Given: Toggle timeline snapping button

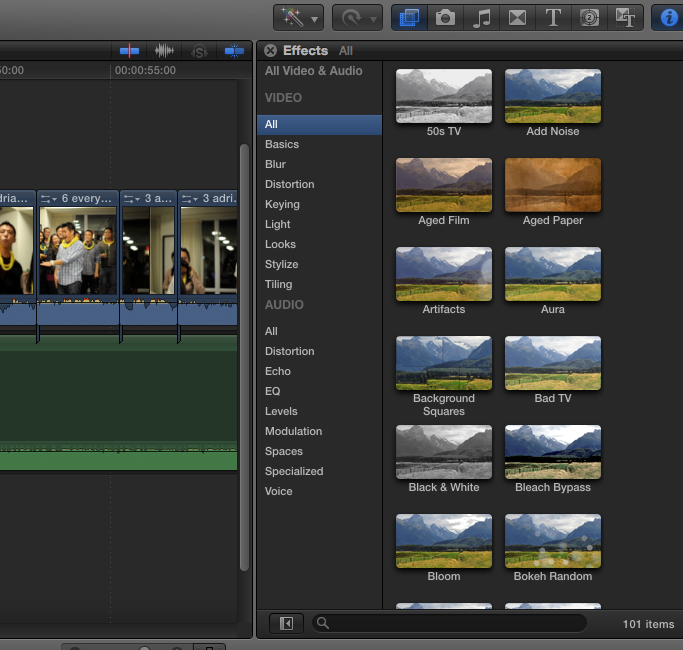Looking at the screenshot, I should coord(234,51).
